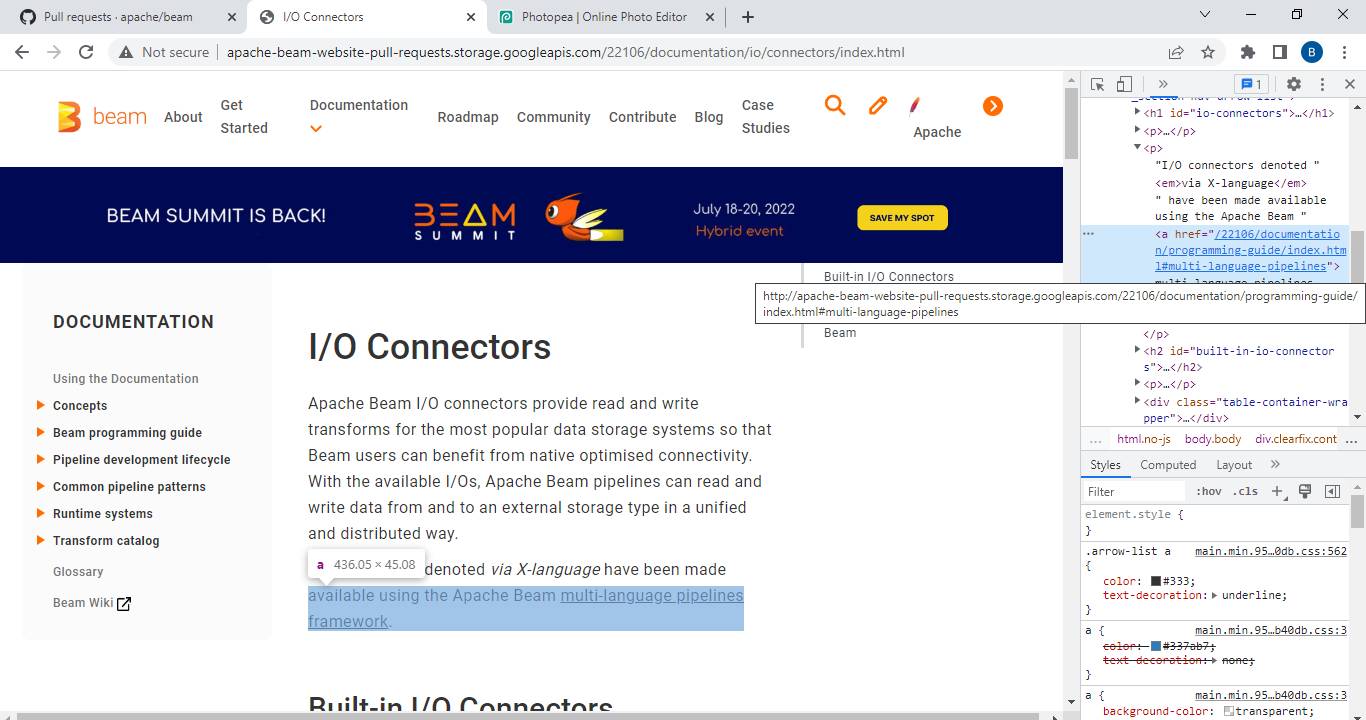Open the search icon on the Beam navbar
1366x720 pixels.
pyautogui.click(x=835, y=105)
